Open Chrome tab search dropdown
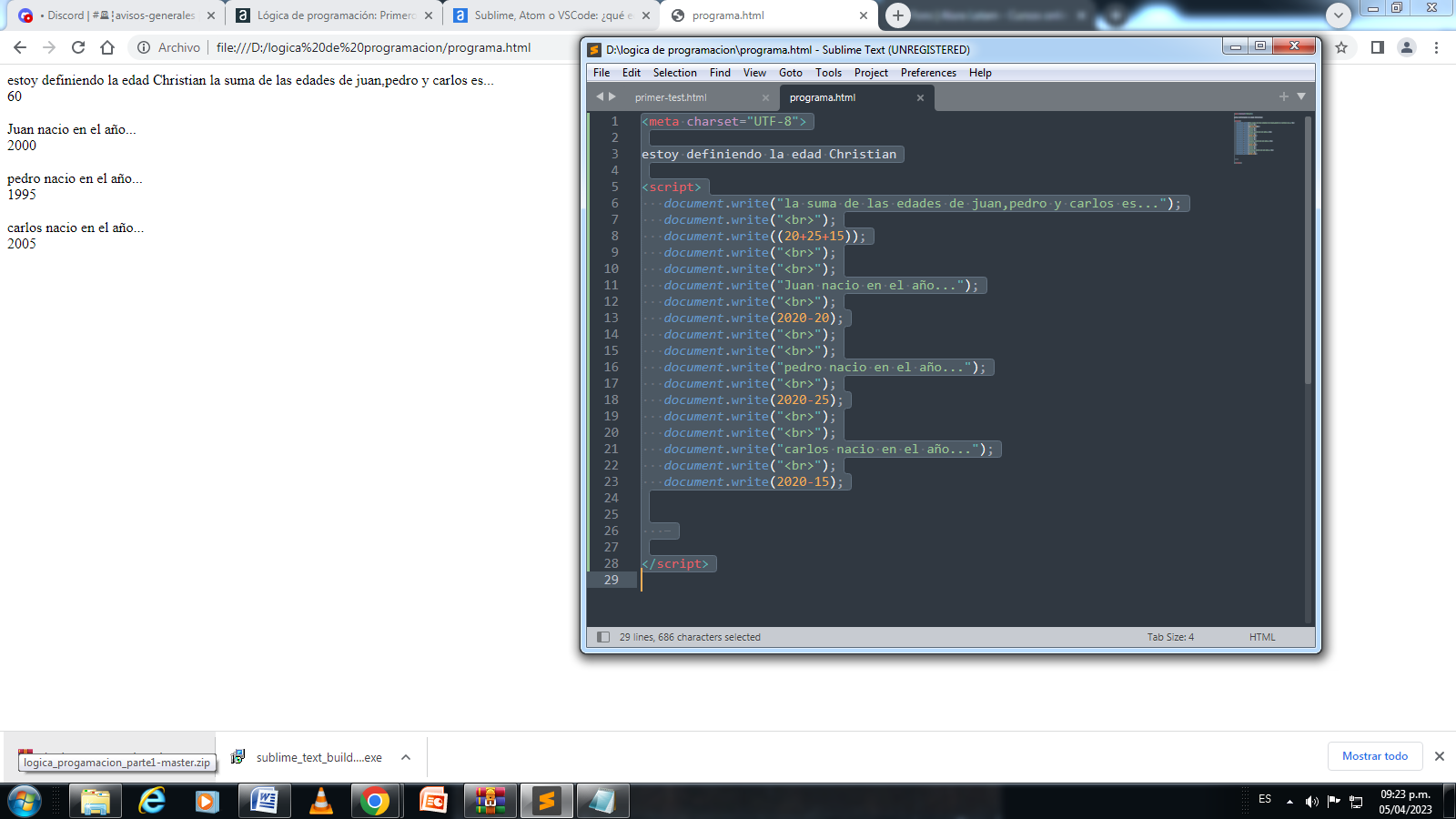 point(1338,15)
